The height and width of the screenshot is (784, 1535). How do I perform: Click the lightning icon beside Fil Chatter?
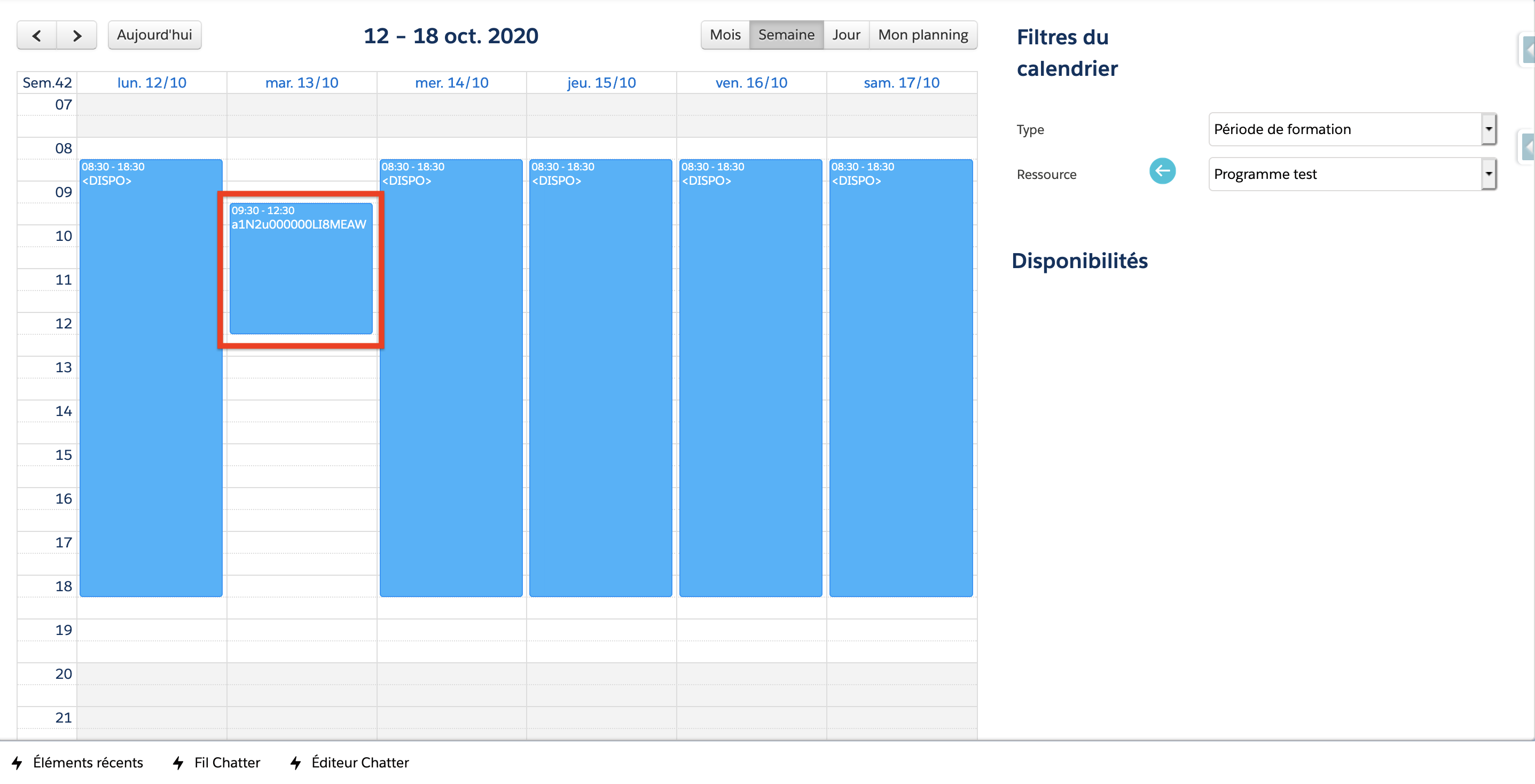(177, 763)
